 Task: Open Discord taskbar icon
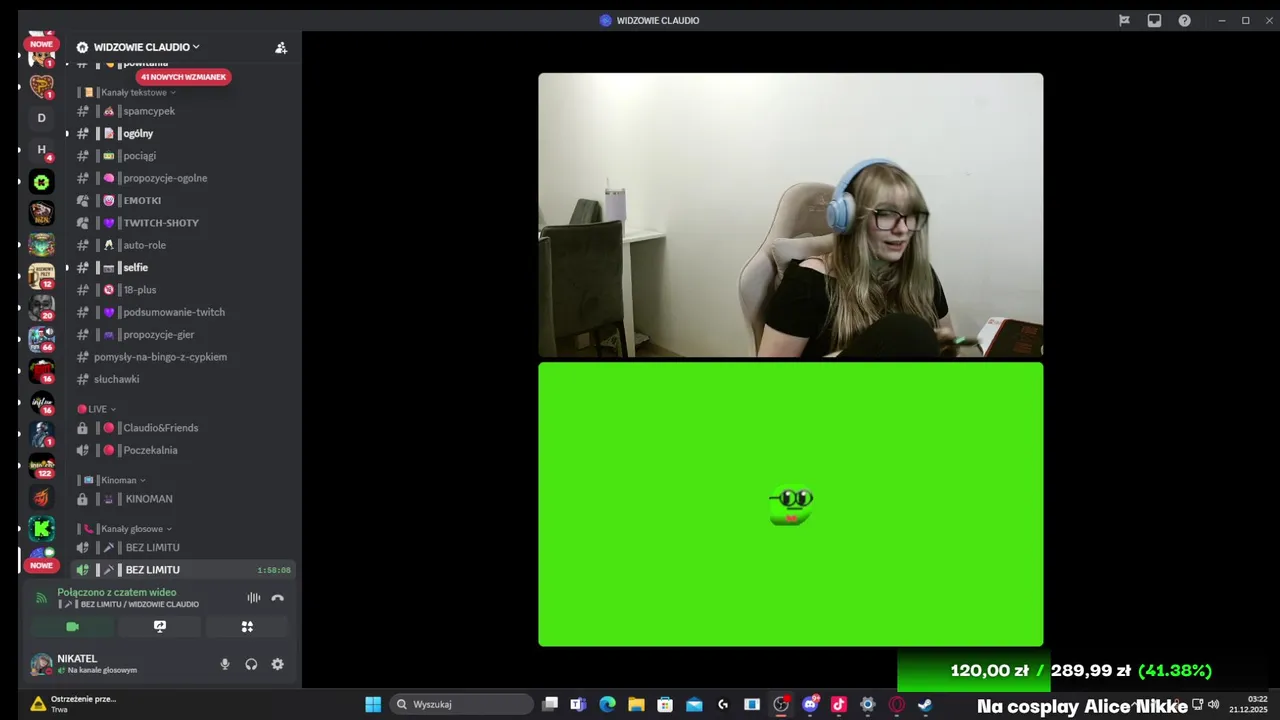[810, 704]
